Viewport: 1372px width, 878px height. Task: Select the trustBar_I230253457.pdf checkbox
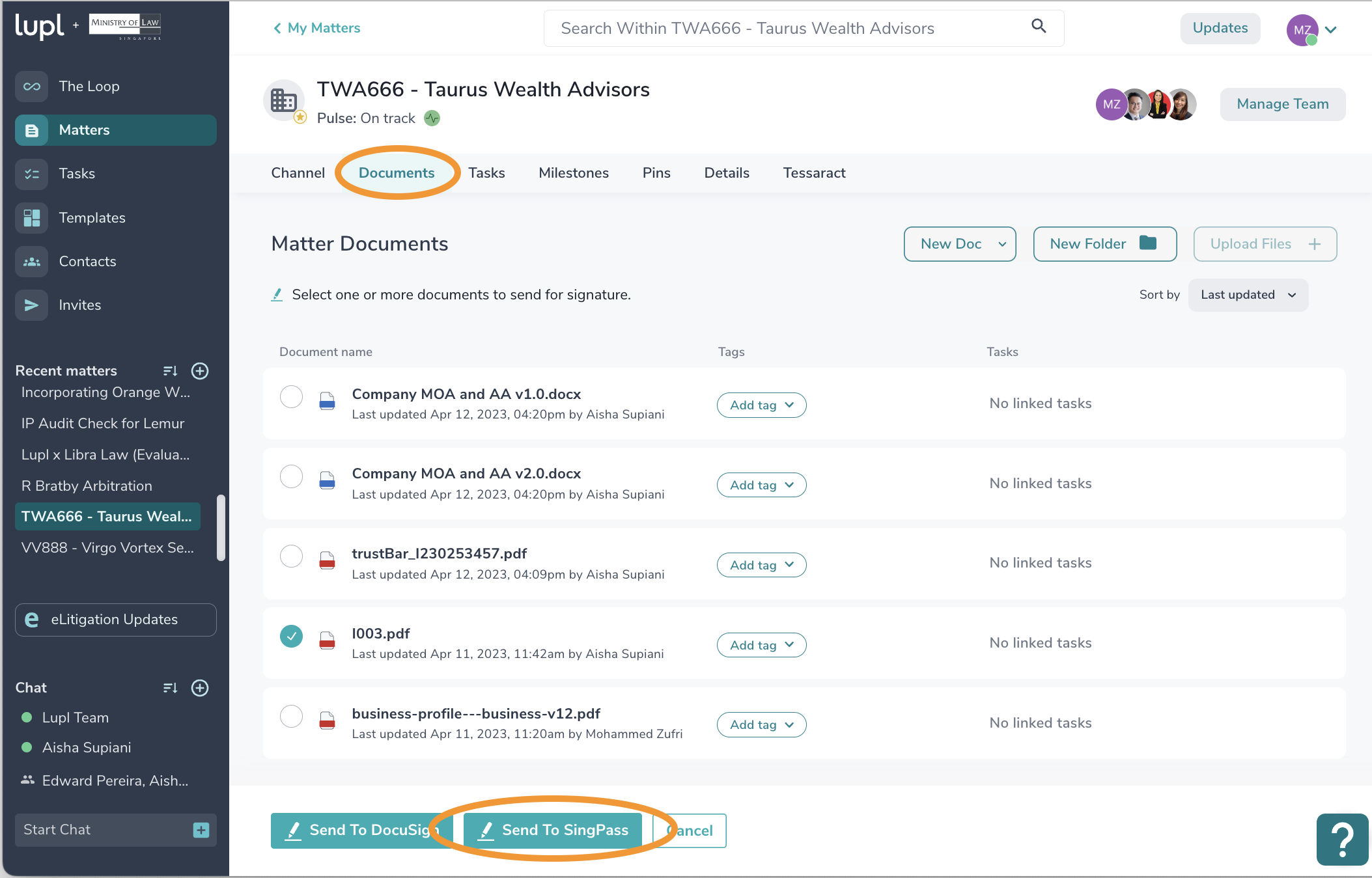pos(291,556)
